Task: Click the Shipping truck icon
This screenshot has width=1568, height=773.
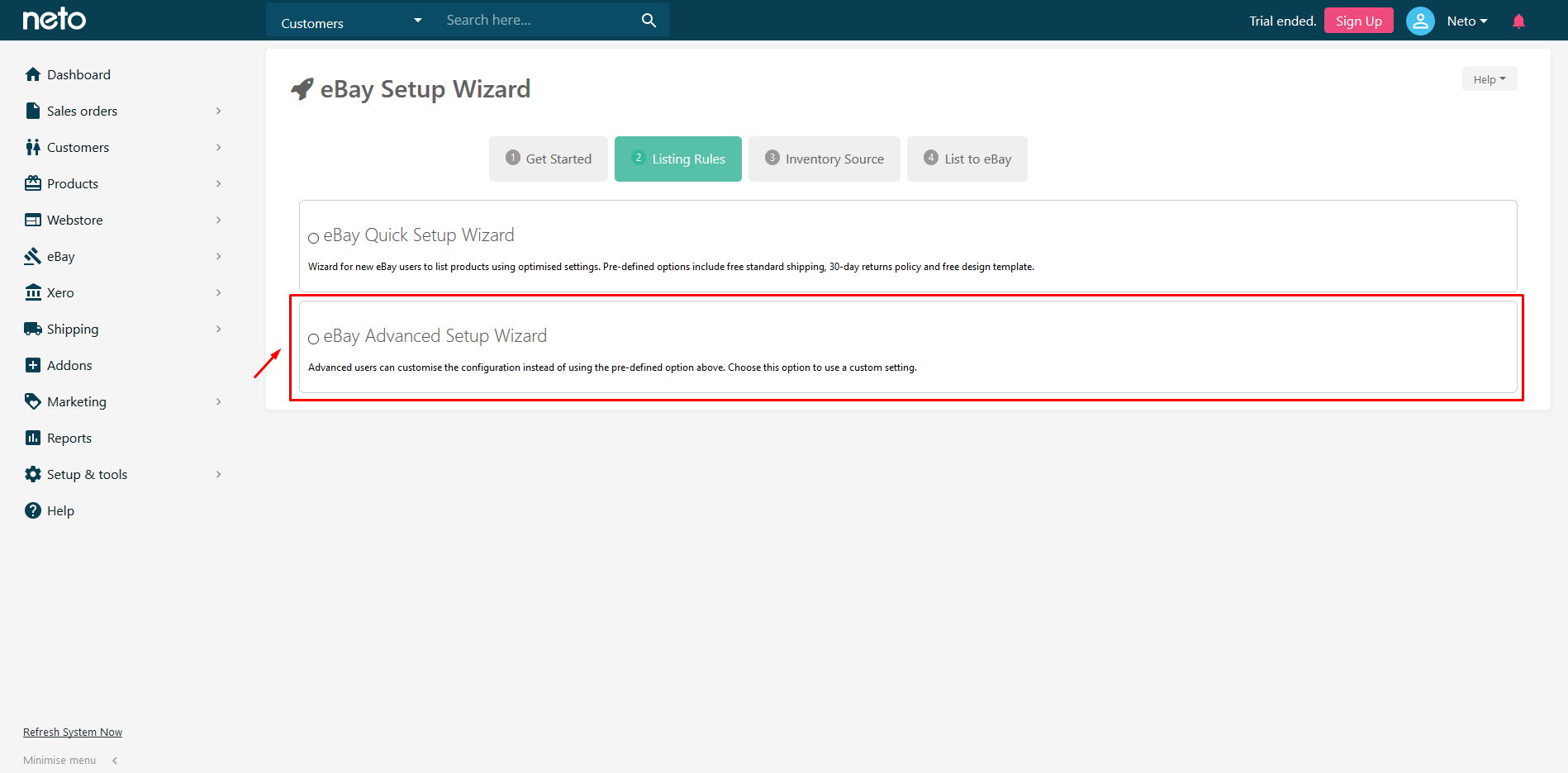Action: click(x=33, y=329)
